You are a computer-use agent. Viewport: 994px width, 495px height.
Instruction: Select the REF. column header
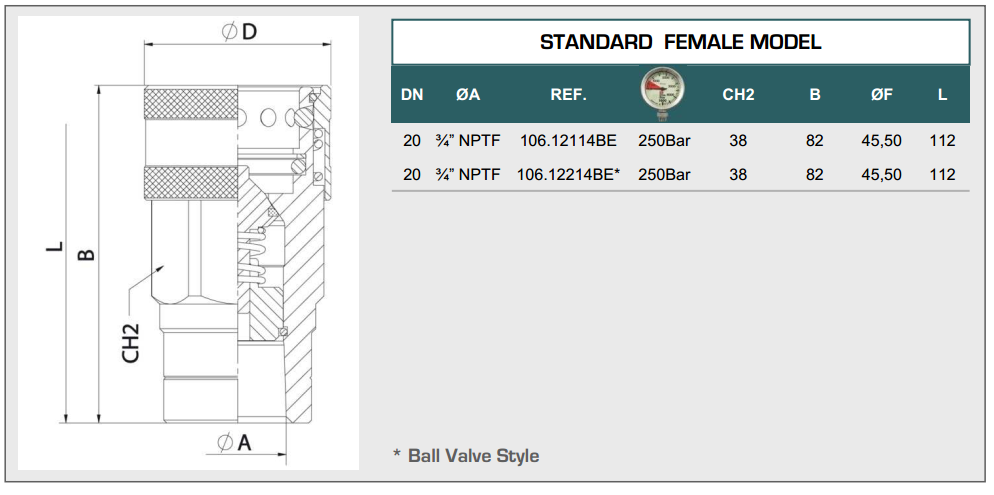(568, 96)
